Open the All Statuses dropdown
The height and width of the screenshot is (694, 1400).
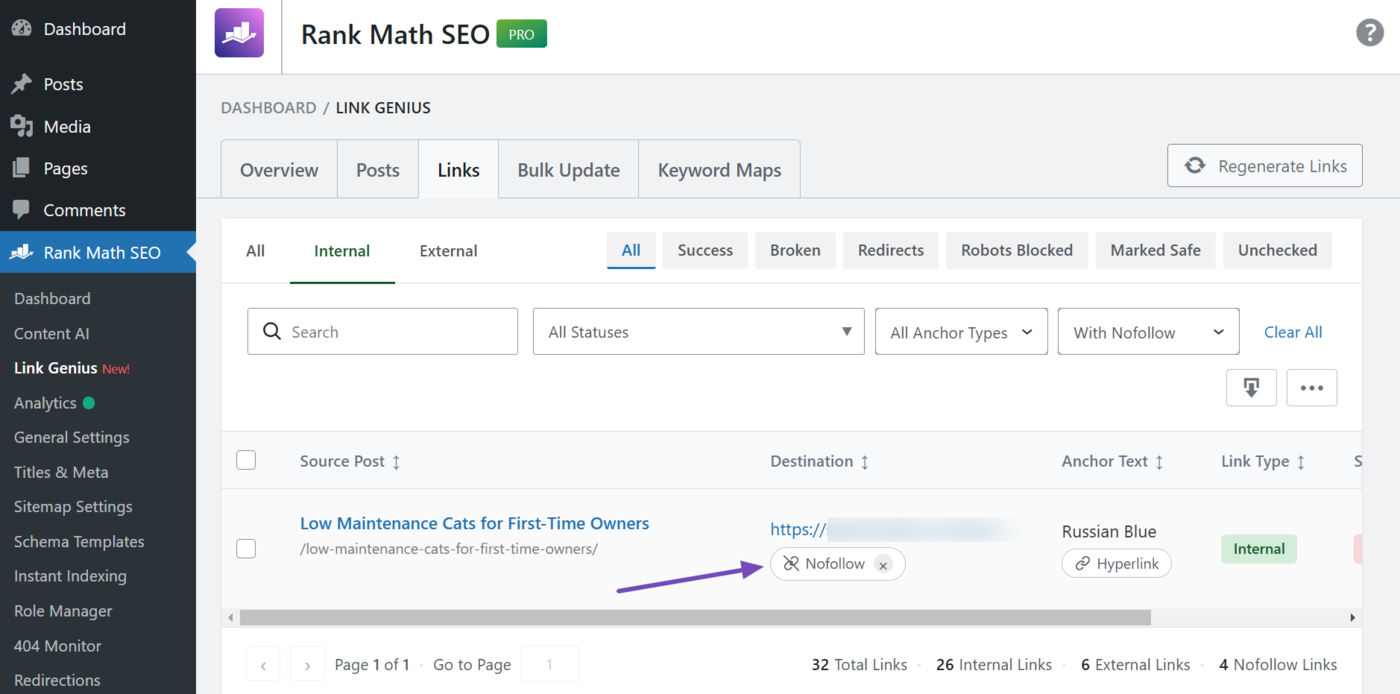[x=698, y=332]
